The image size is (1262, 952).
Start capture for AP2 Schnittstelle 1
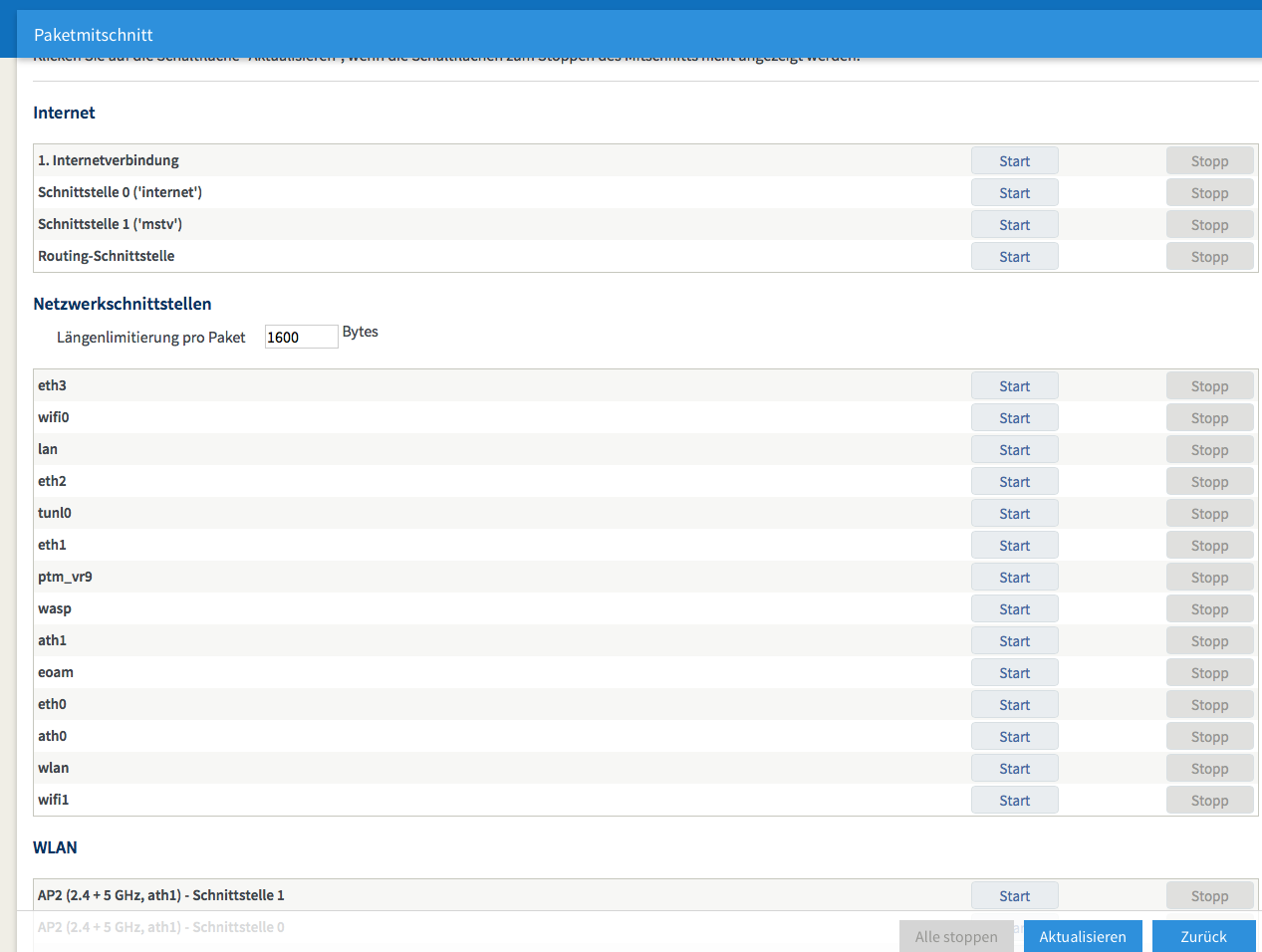click(1014, 896)
